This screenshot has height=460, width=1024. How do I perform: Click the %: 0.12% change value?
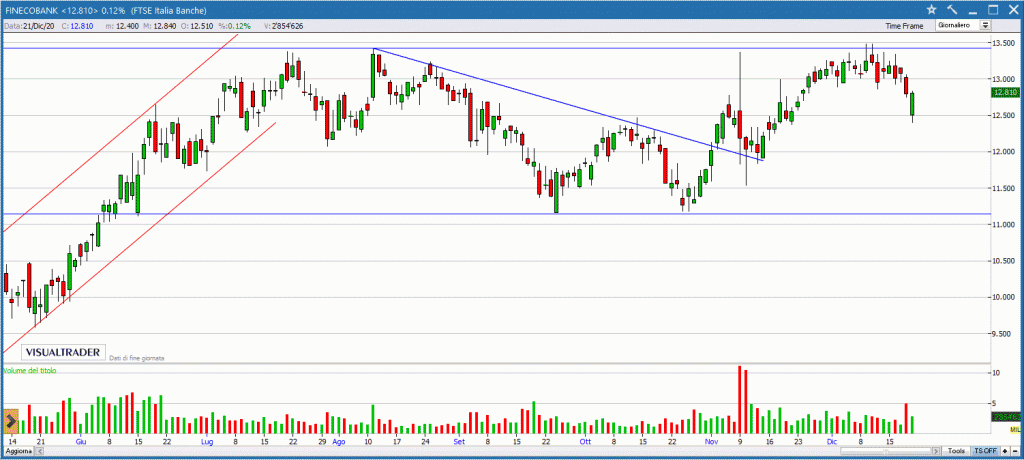click(234, 25)
